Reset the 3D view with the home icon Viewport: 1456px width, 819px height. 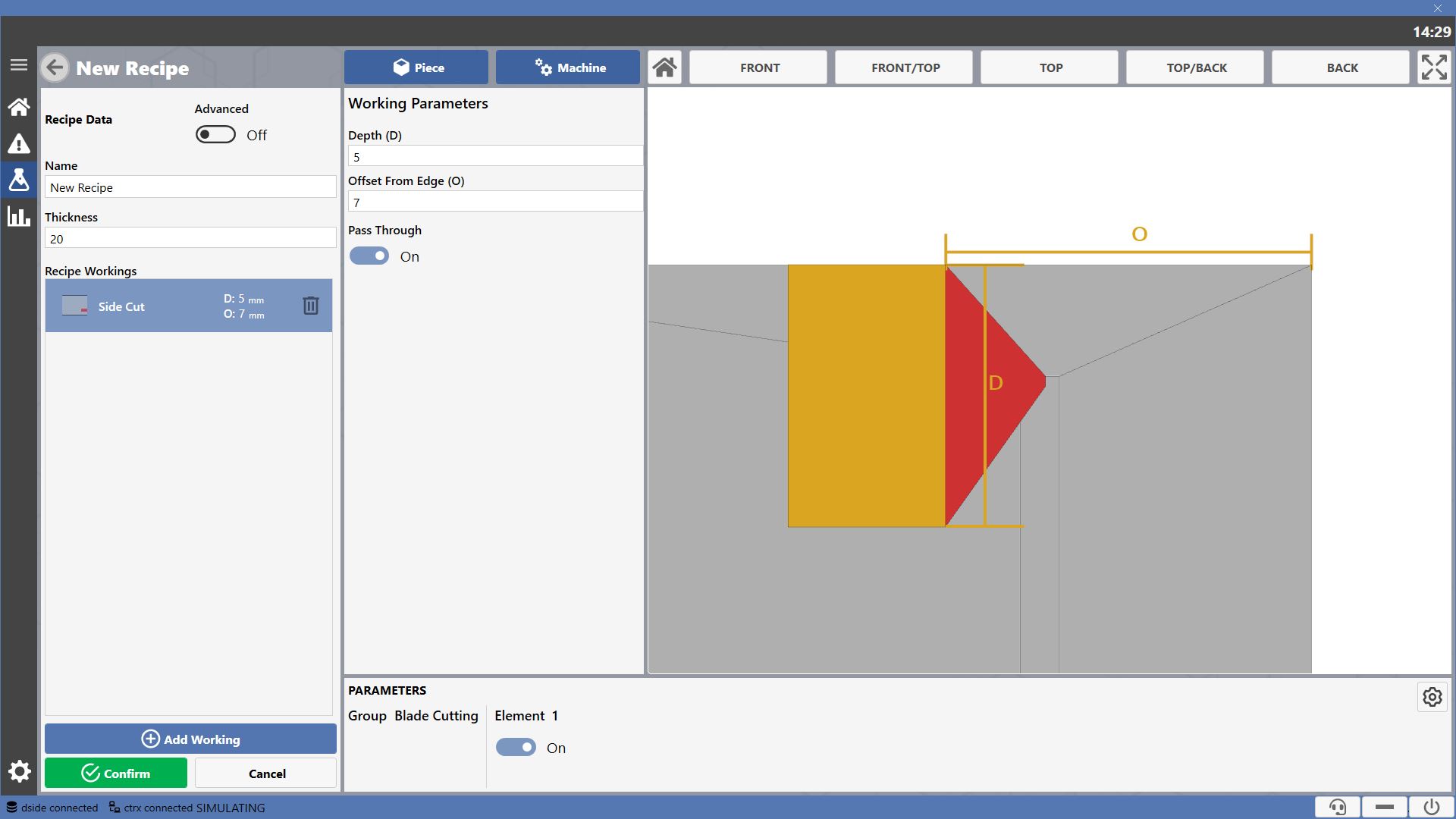pos(665,67)
